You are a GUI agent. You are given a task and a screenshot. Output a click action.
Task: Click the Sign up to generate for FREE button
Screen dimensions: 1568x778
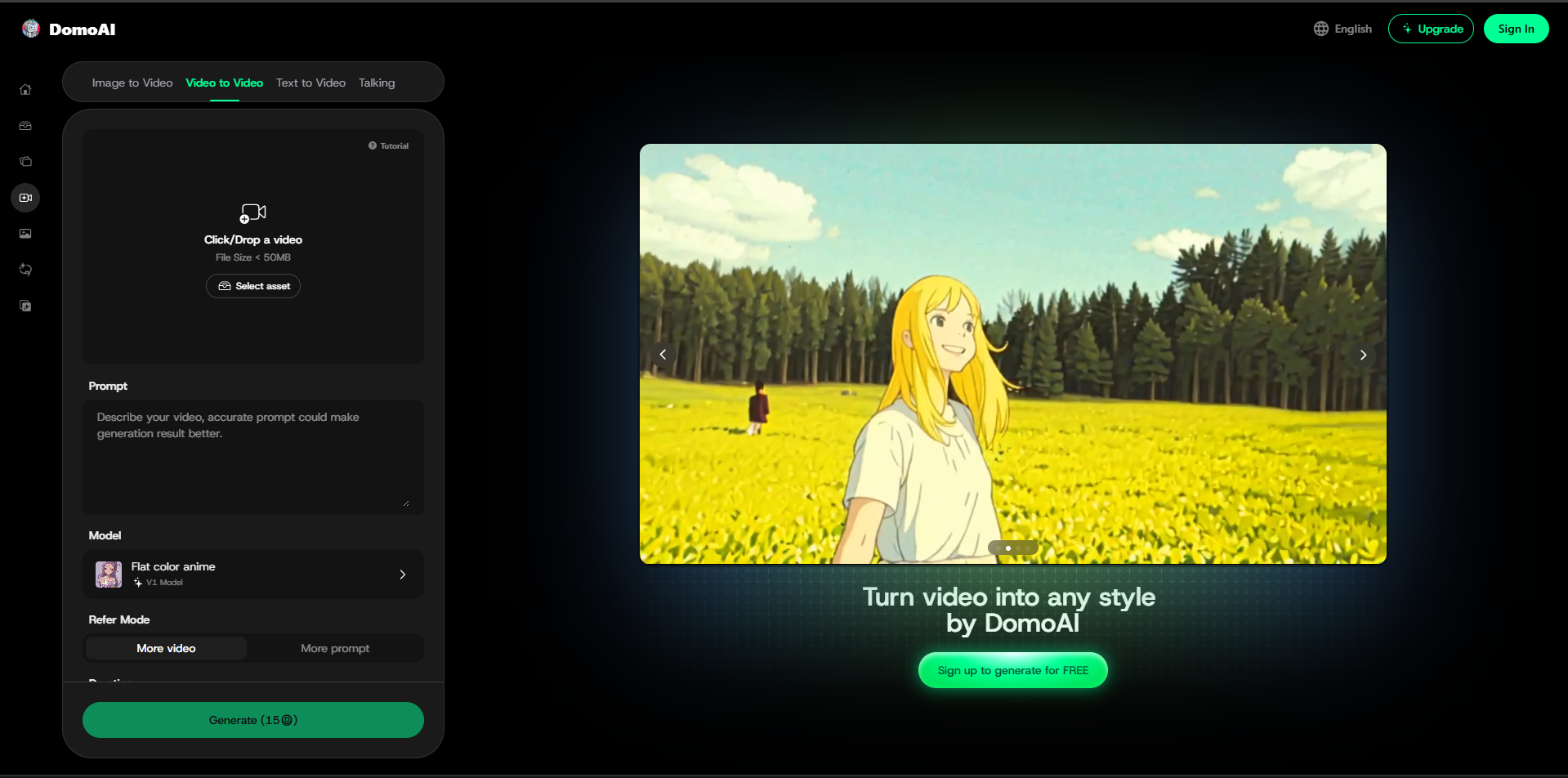click(1012, 669)
